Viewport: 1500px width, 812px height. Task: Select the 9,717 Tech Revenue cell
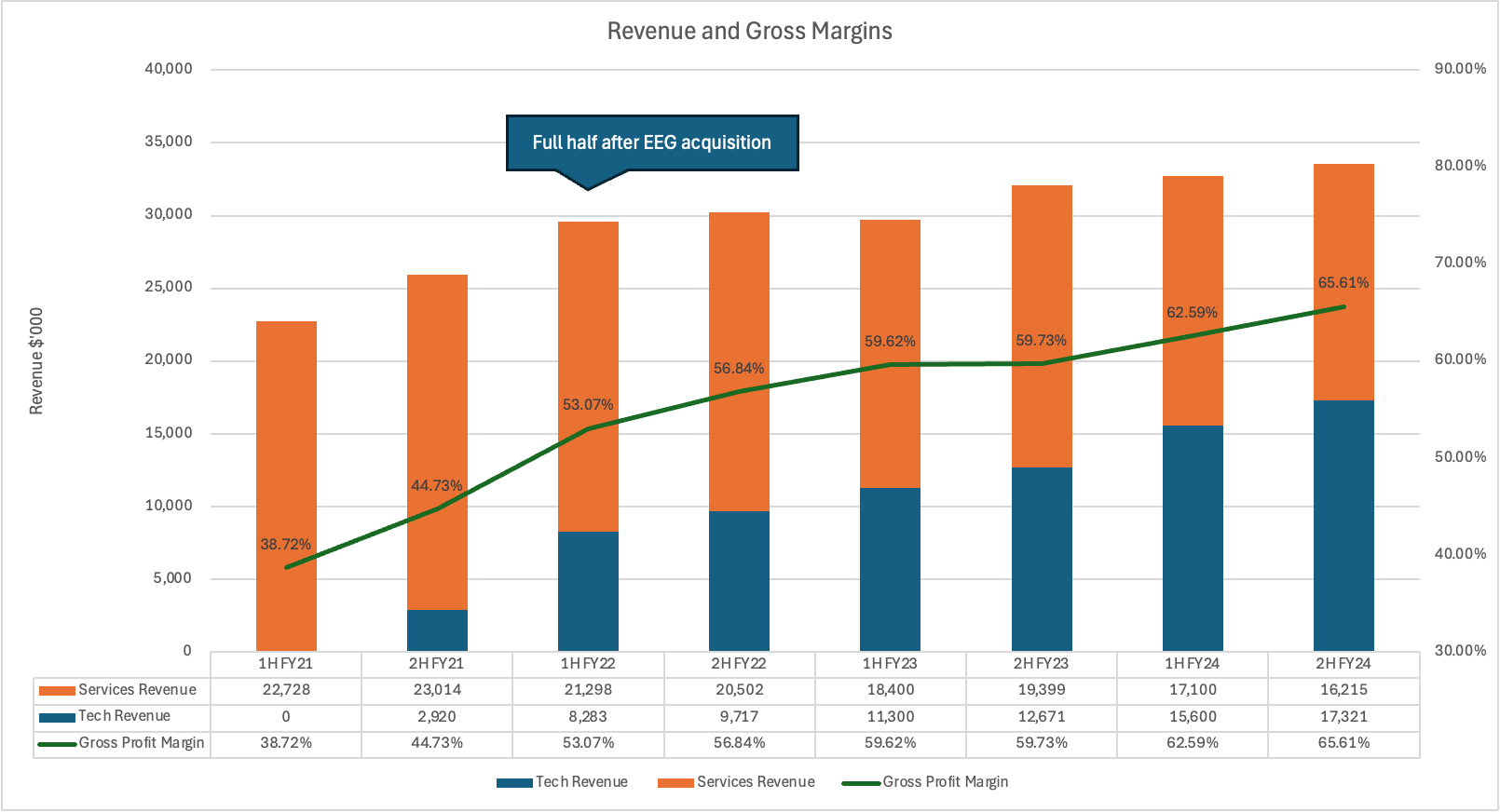pos(739,717)
